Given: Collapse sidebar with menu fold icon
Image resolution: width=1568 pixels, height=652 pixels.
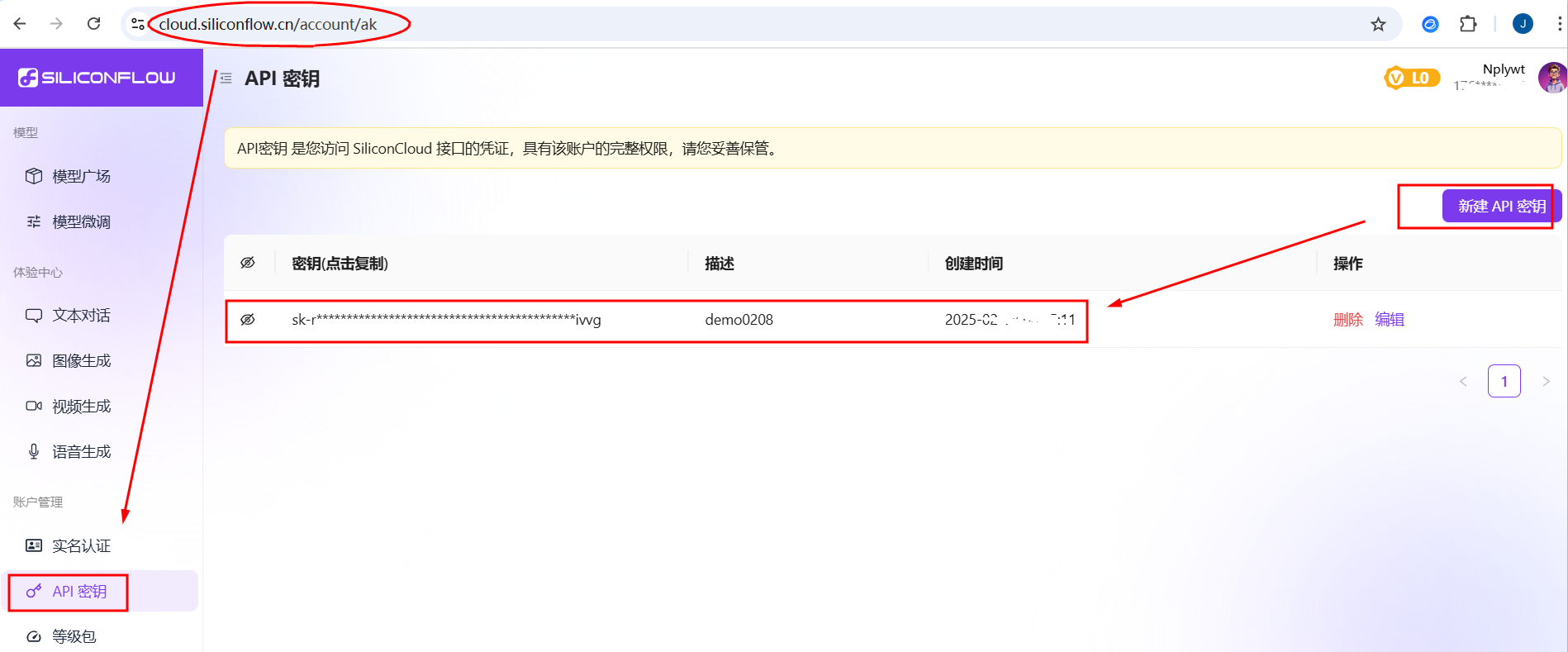Looking at the screenshot, I should 226,79.
